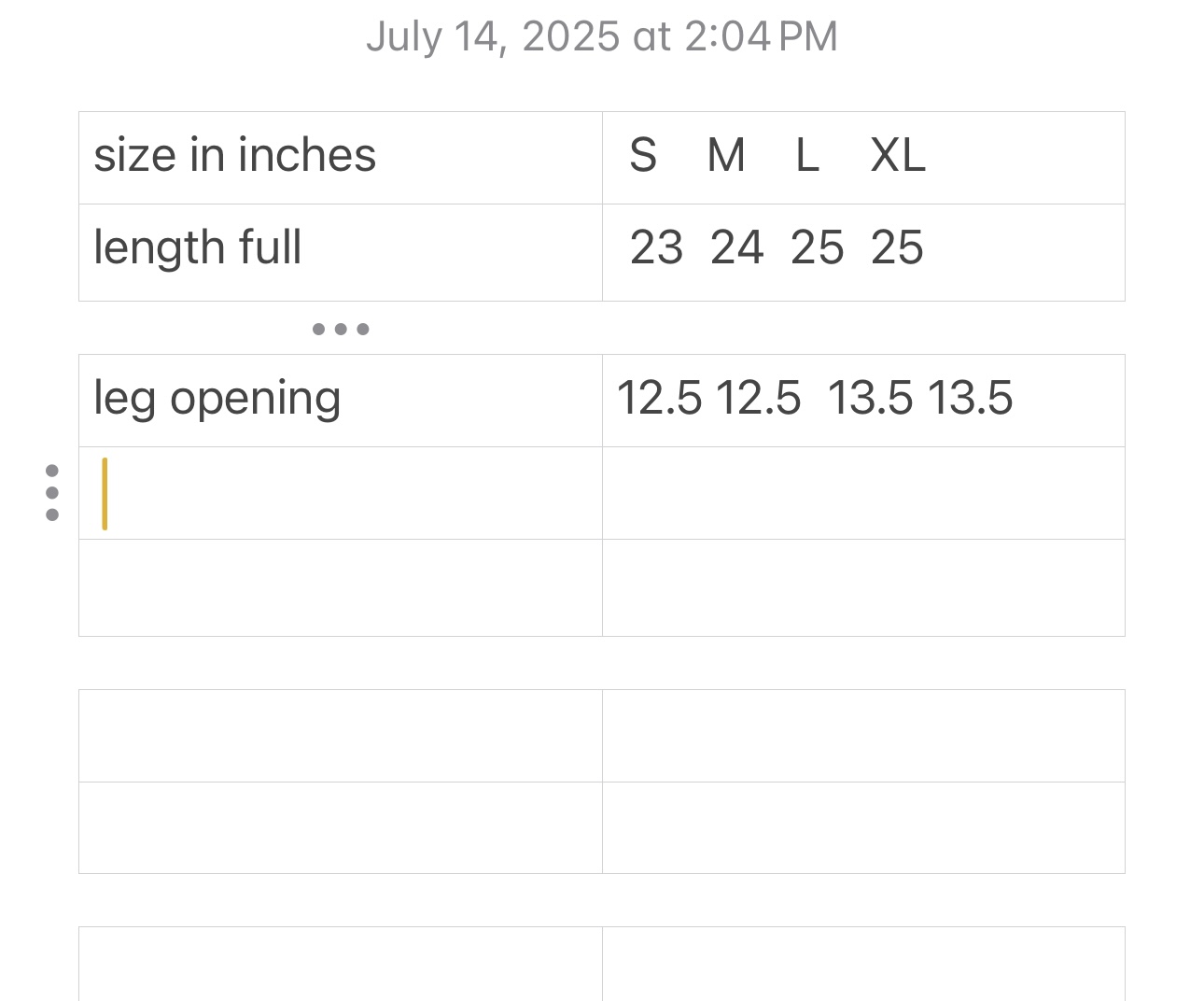Click the column handle dots above leg opening
The width and height of the screenshot is (1204, 1001).
coord(341,329)
